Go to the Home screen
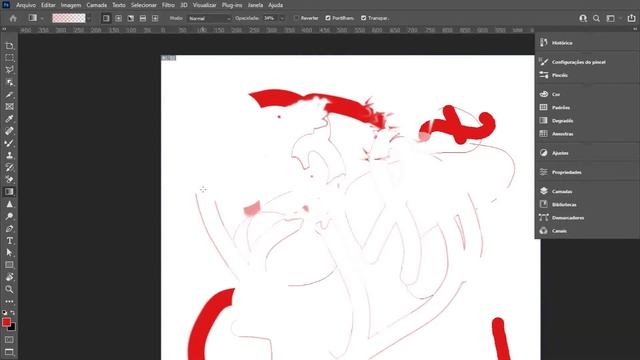 pyautogui.click(x=13, y=18)
